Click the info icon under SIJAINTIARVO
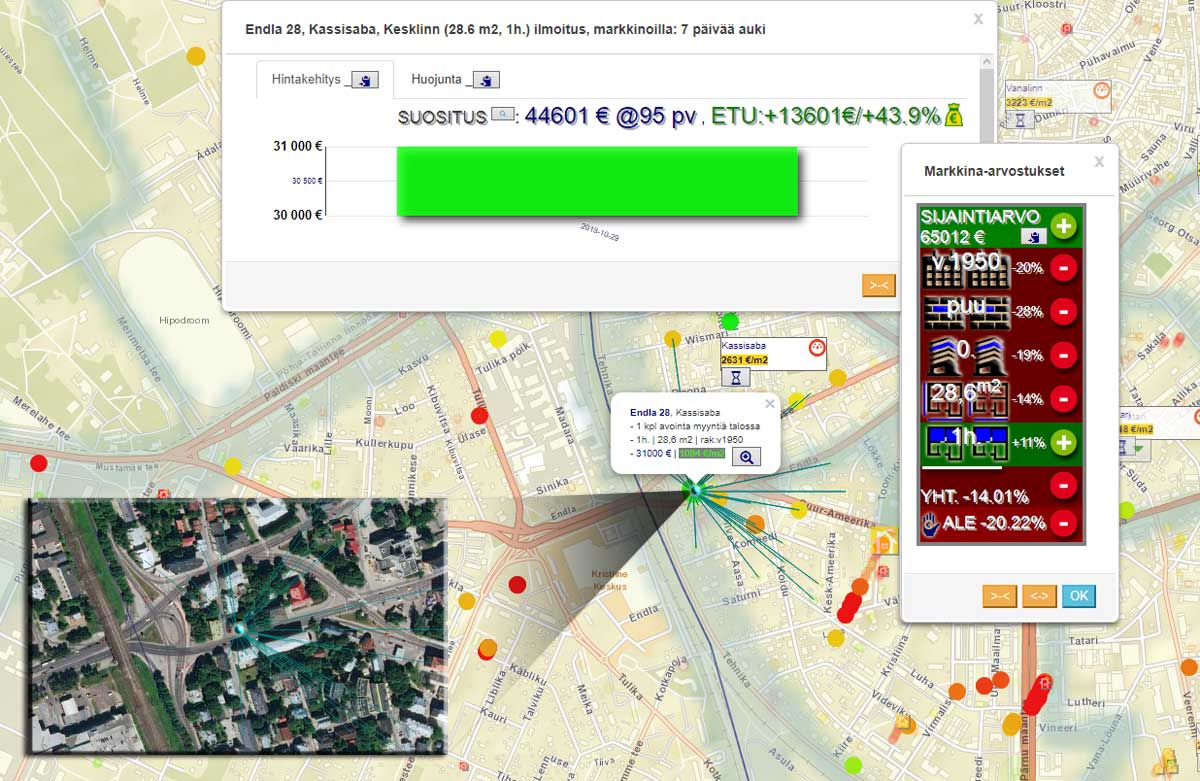Viewport: 1200px width, 781px height. click(1033, 236)
